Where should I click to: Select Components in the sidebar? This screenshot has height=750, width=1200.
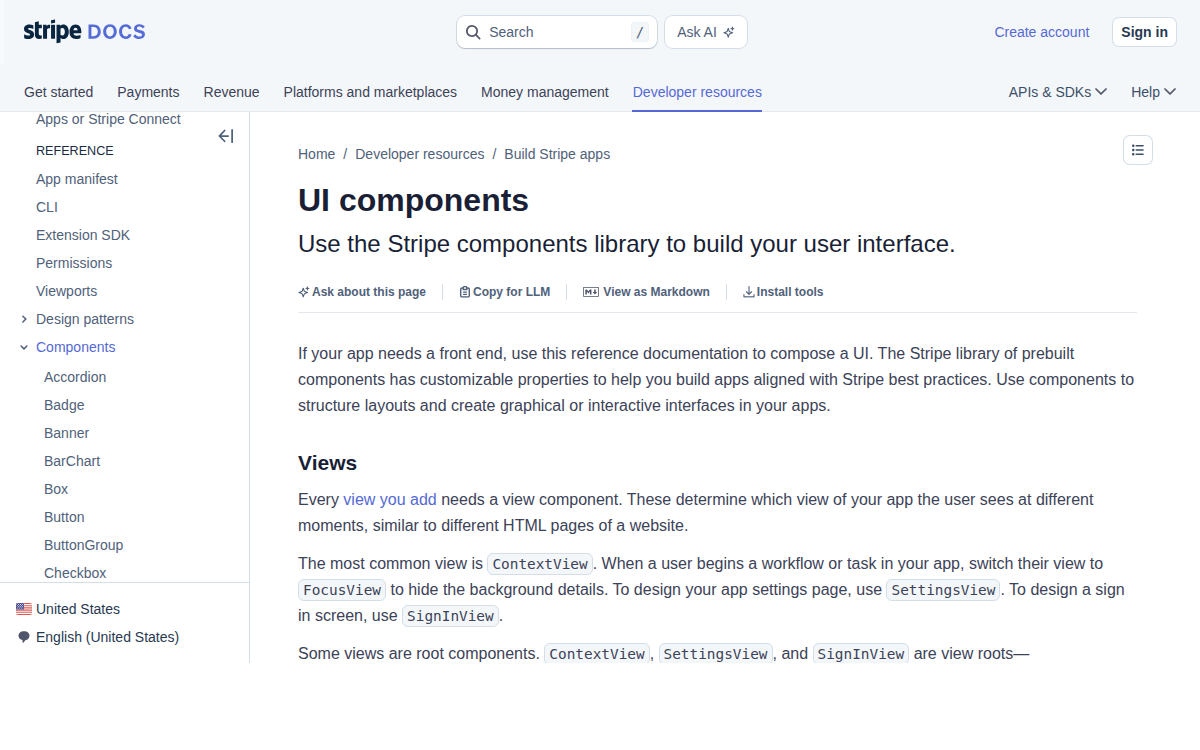[76, 347]
